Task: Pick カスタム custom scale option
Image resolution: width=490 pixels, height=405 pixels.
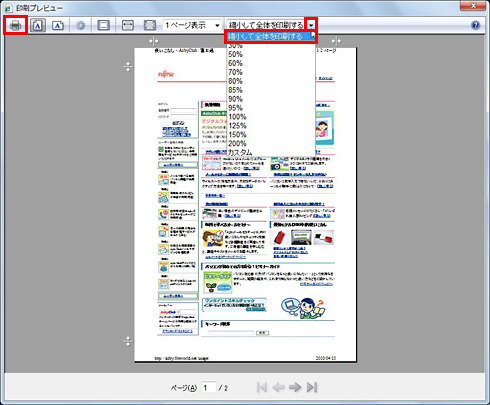Action: [x=240, y=152]
